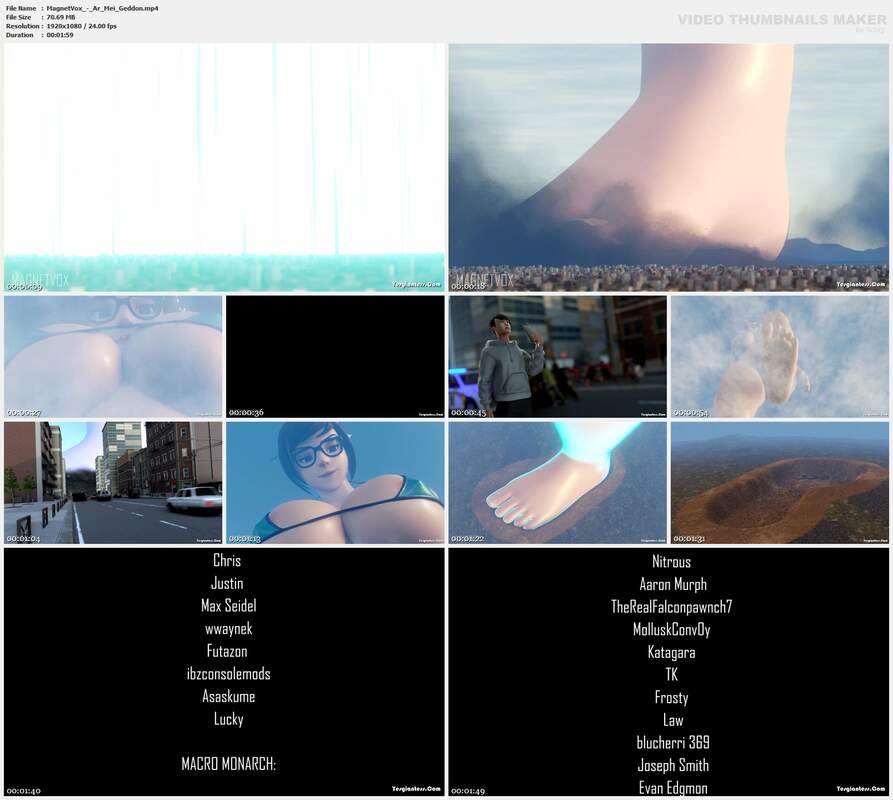Viewport: 893px width, 800px height.
Task: Click the credit name TK
Action: 672,675
